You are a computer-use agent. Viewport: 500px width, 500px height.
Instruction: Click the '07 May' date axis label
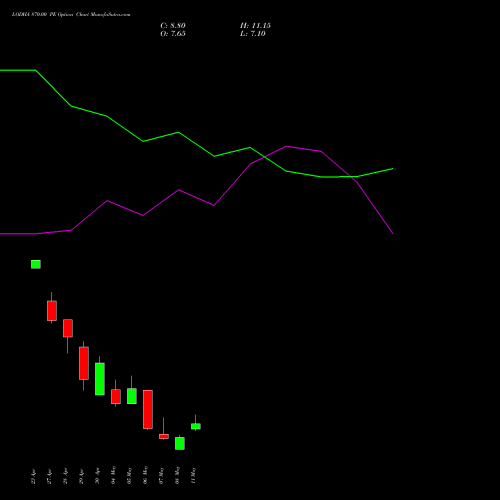161,475
